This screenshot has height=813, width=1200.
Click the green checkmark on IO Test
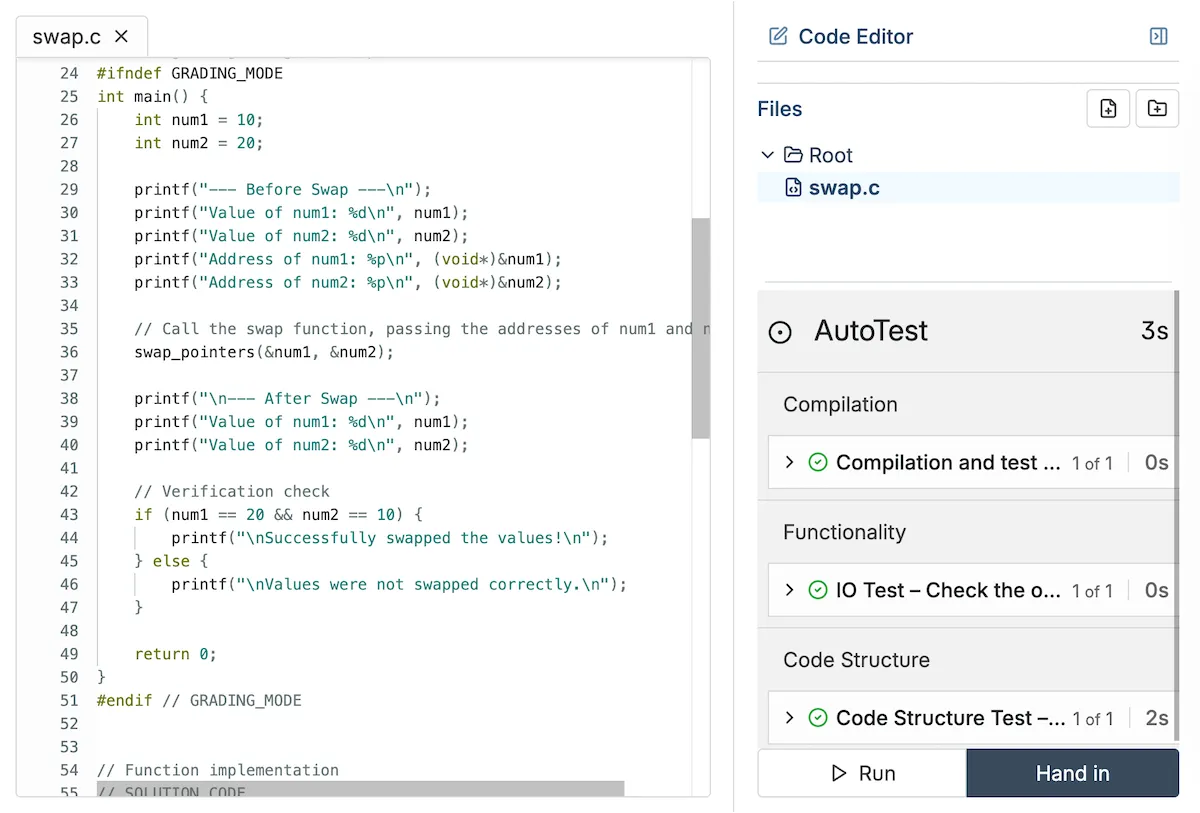[x=818, y=590]
